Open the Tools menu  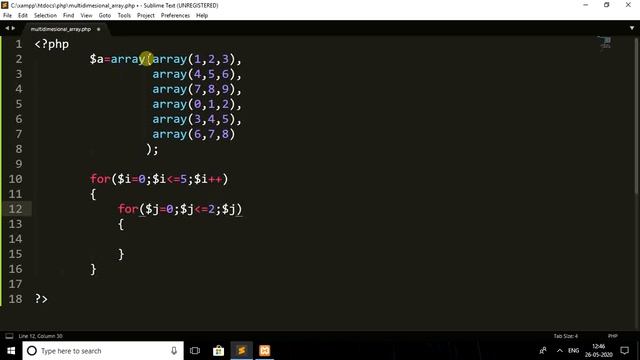(x=124, y=16)
